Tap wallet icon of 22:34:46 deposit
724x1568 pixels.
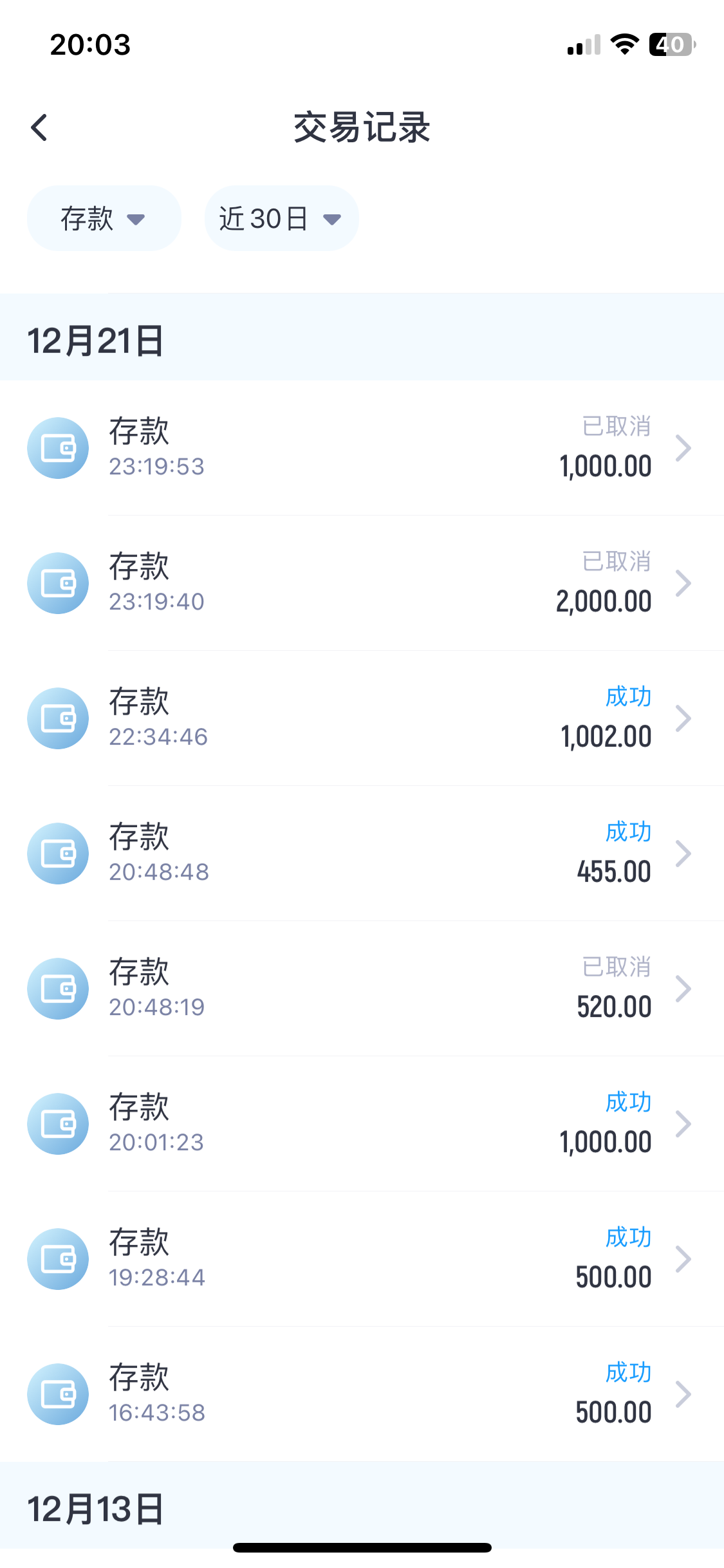point(58,718)
